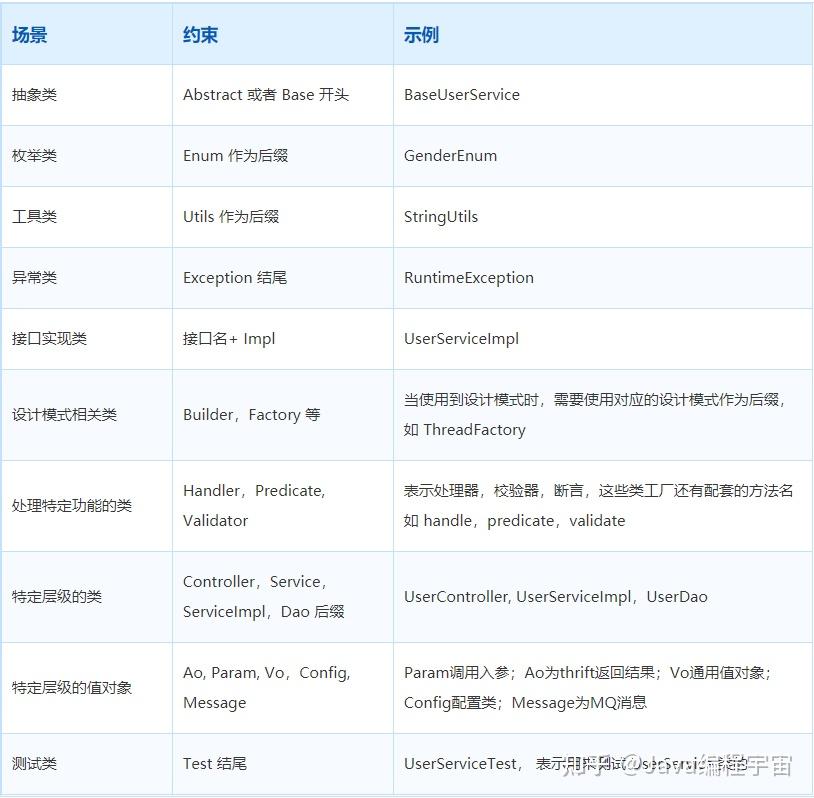Screen dimensions: 814x798
Task: Select the 设计模式相关类 row label
Action: (x=64, y=415)
